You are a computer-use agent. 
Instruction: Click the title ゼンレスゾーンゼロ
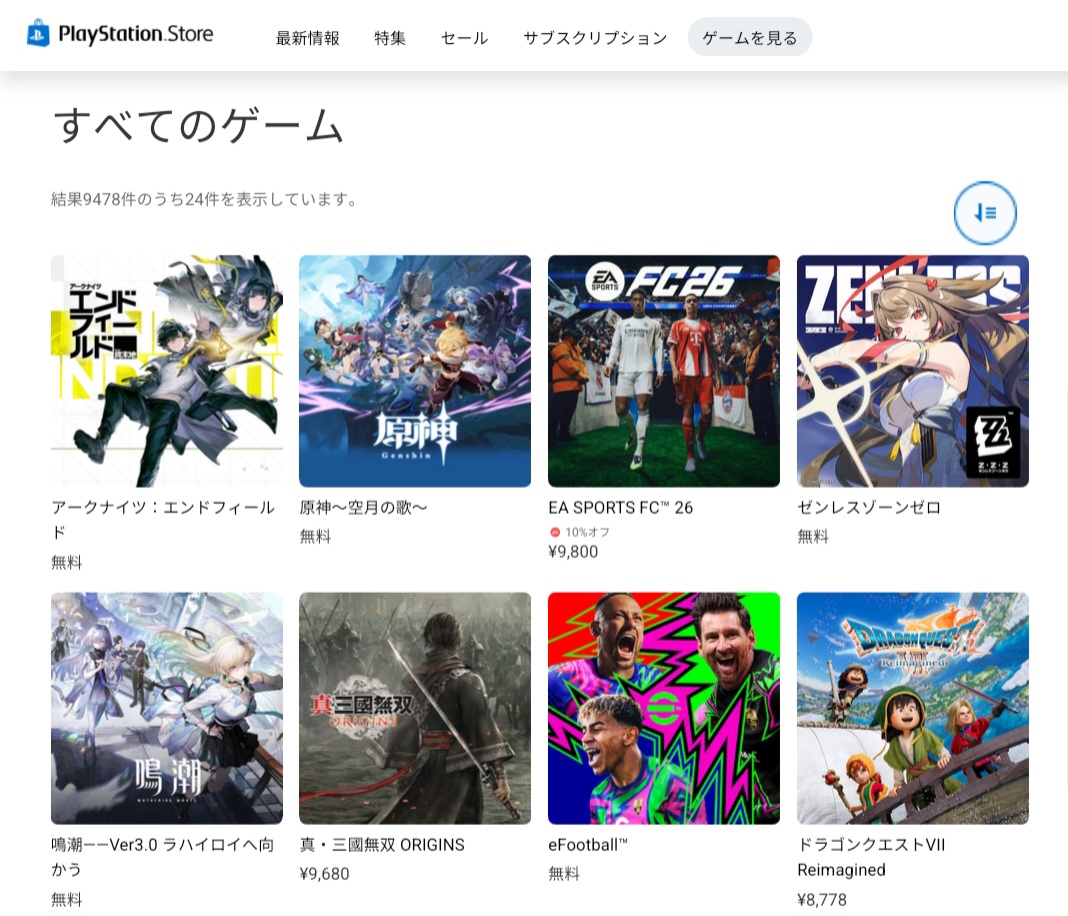coord(869,507)
